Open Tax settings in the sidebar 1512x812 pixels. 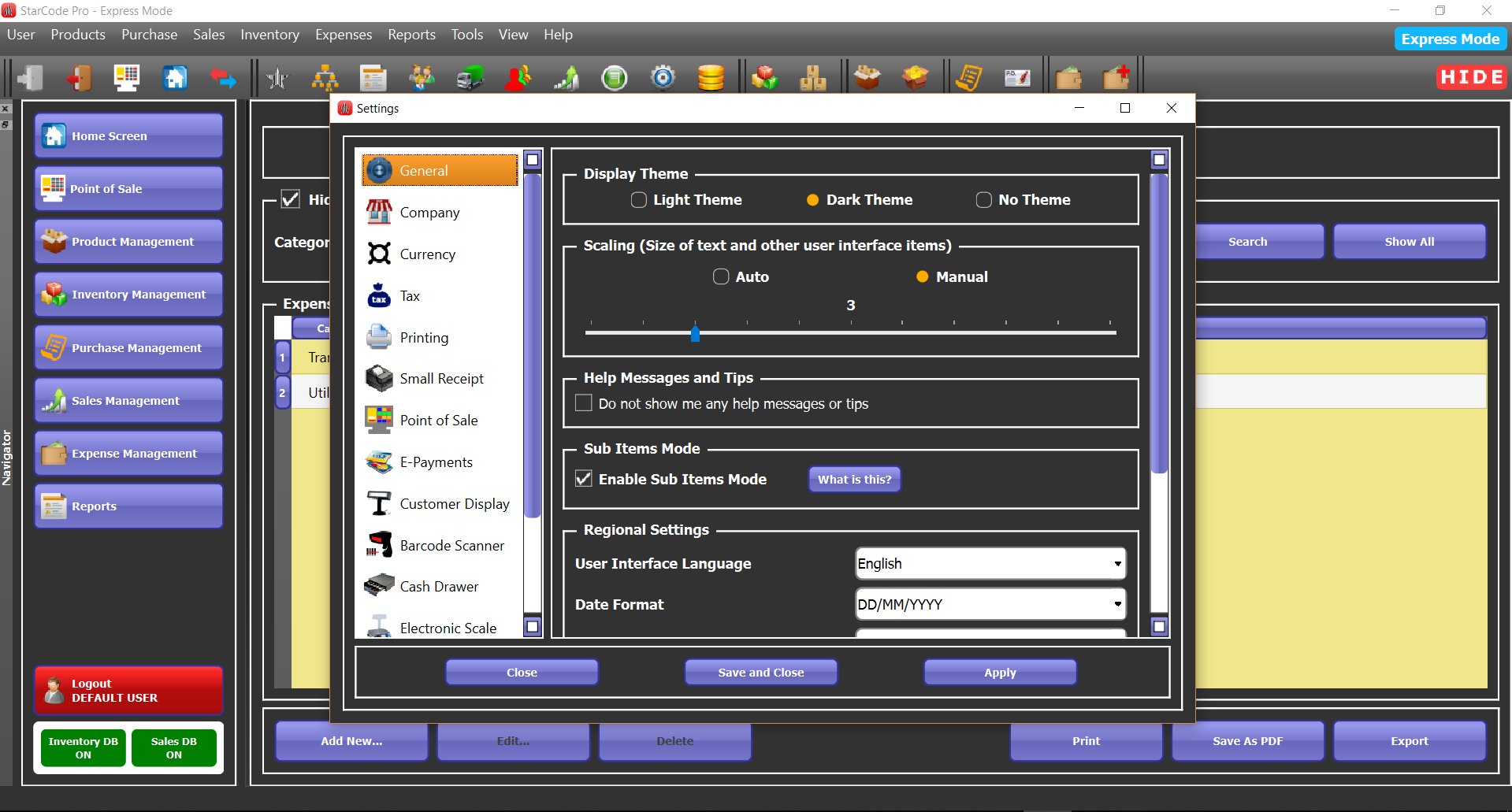(410, 295)
